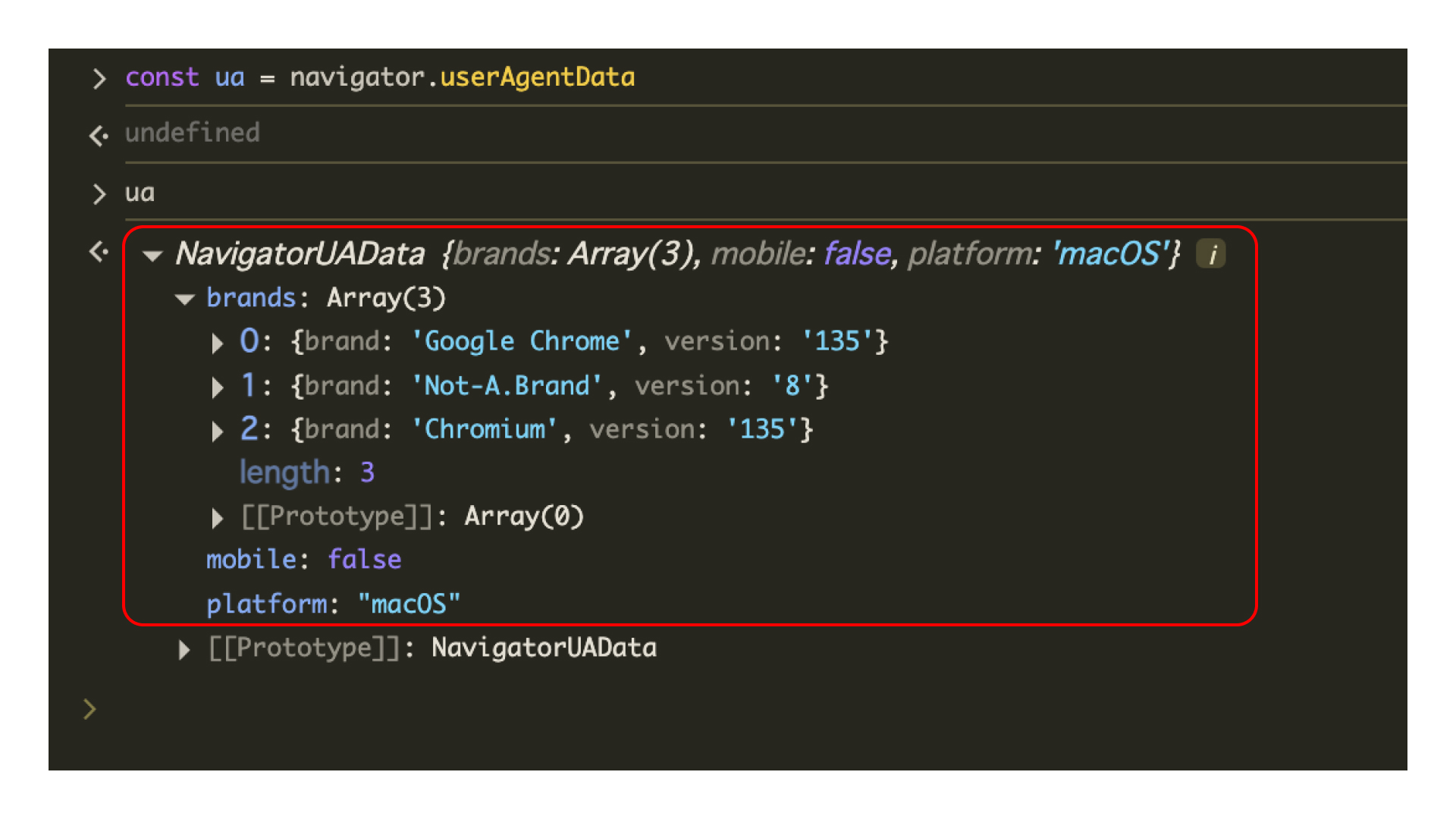Viewport: 1456px width, 819px height.
Task: Click the const ua = navigator.userAgentData line
Action: pos(380,77)
